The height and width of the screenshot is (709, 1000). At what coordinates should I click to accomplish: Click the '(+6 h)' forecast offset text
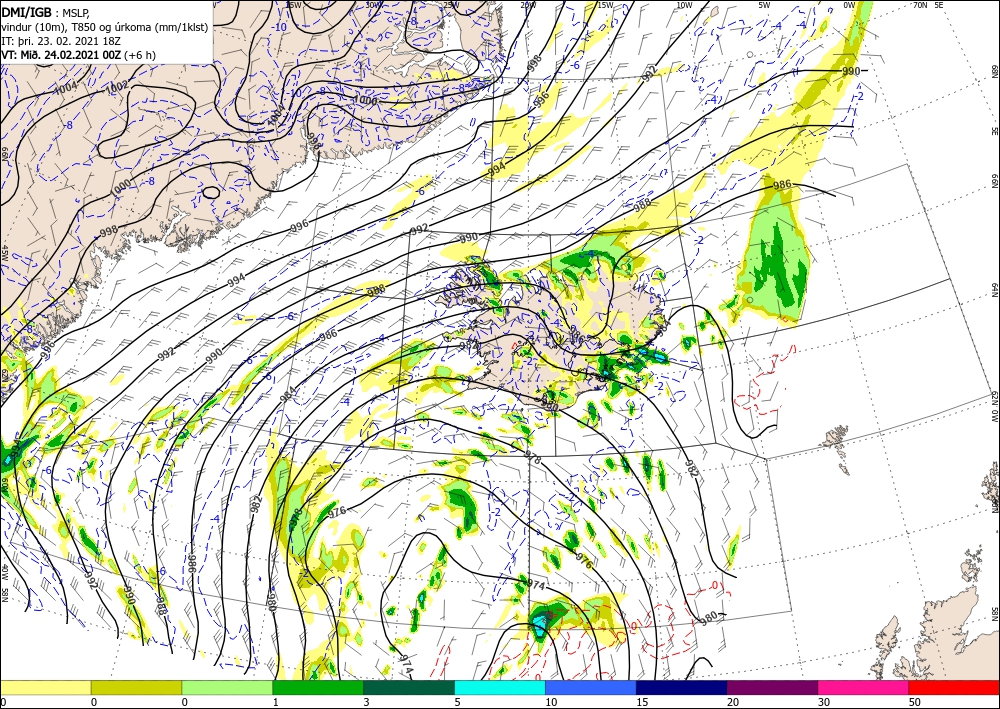[x=140, y=55]
